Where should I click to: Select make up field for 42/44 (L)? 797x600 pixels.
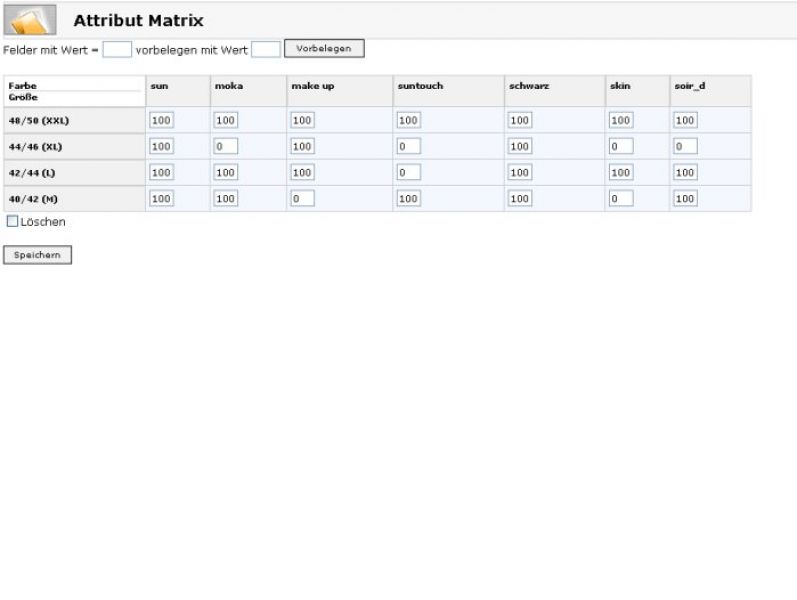[302, 173]
